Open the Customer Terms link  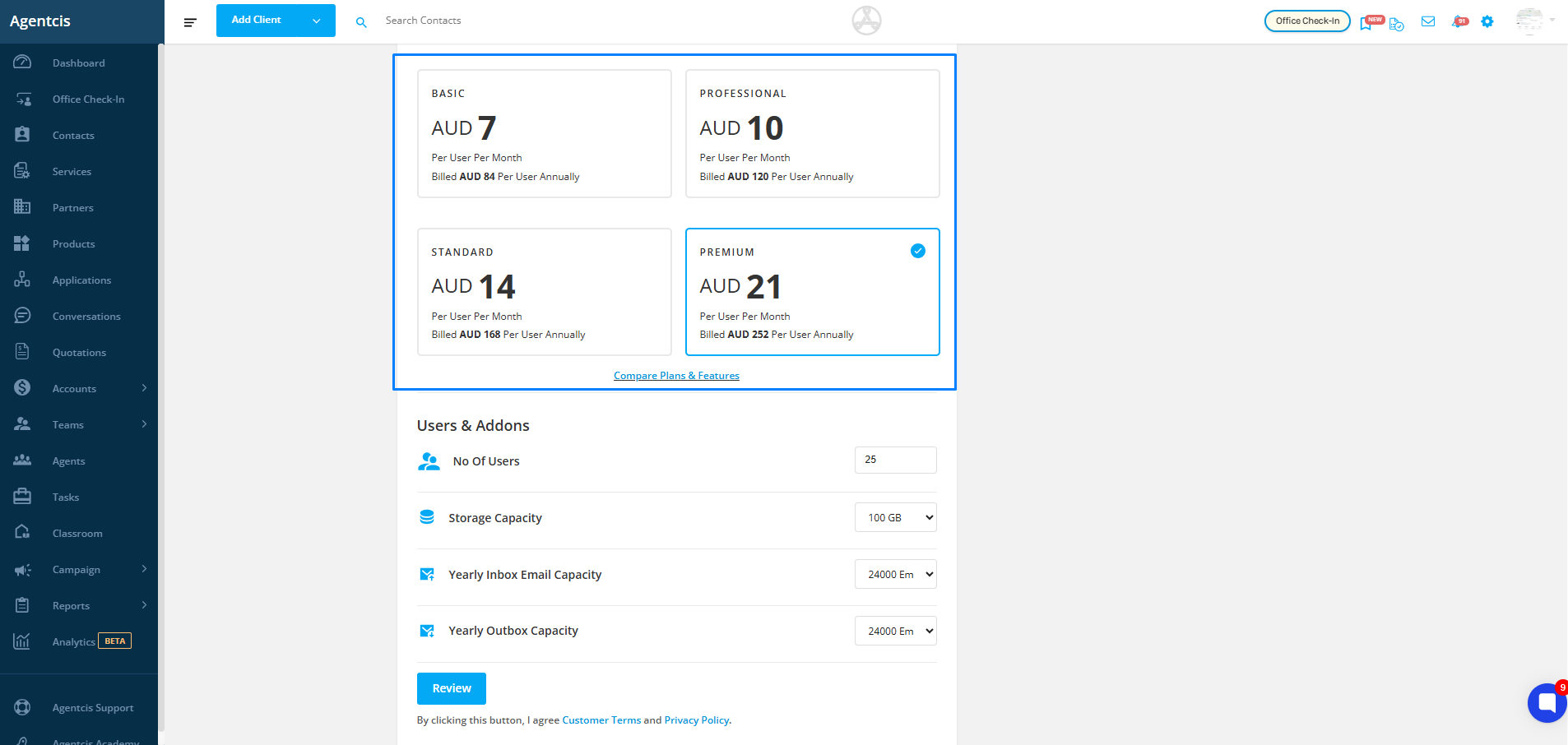pos(601,720)
